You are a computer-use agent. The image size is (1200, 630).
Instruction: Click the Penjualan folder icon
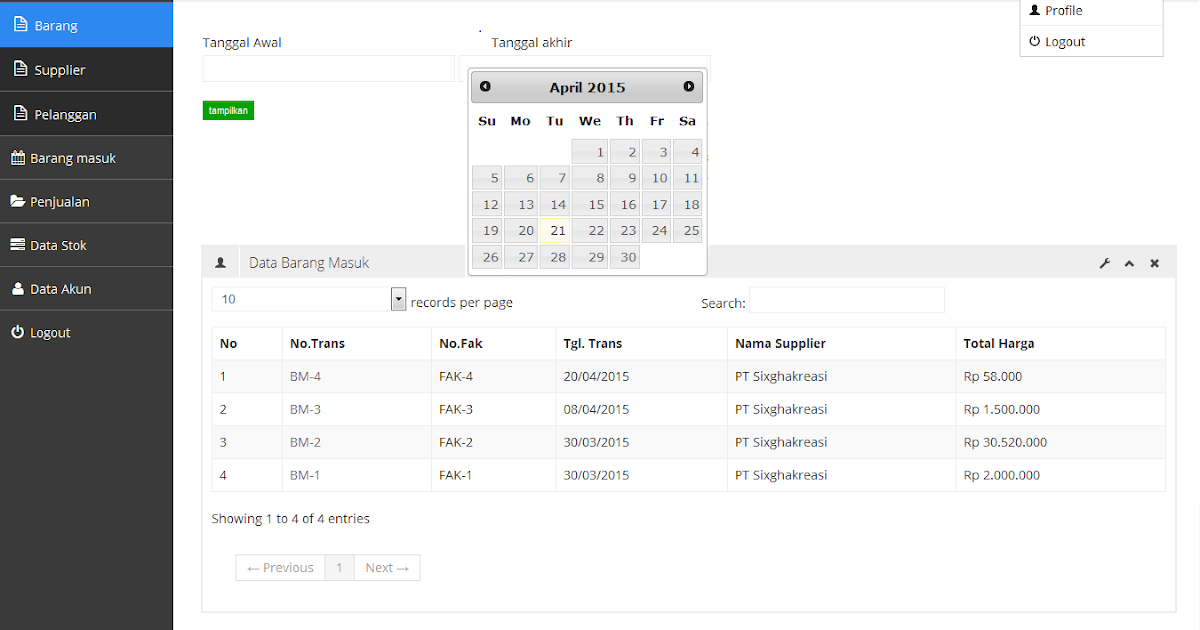21,201
